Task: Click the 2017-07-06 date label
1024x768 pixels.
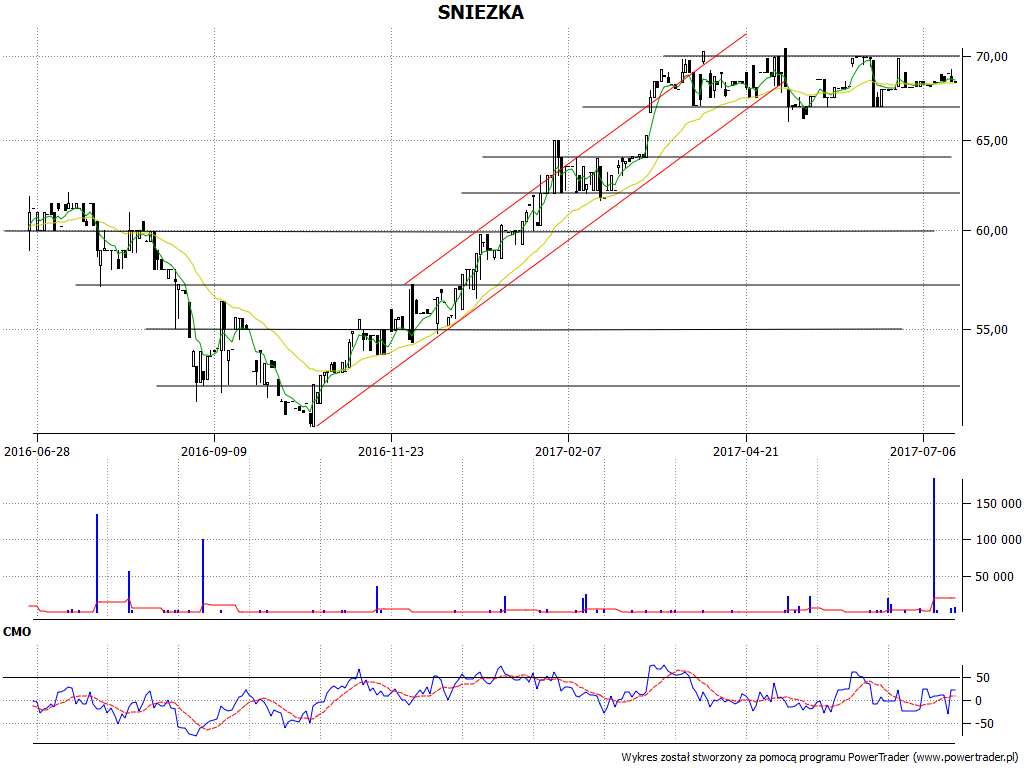Action: click(x=923, y=451)
